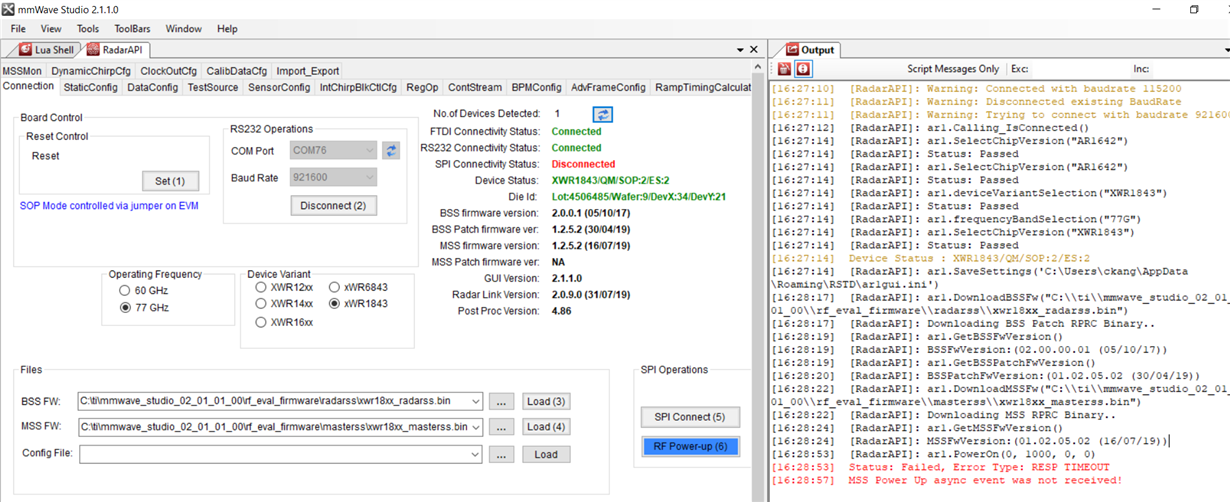Select the Connection tab
The height and width of the screenshot is (502, 1230).
tap(29, 86)
